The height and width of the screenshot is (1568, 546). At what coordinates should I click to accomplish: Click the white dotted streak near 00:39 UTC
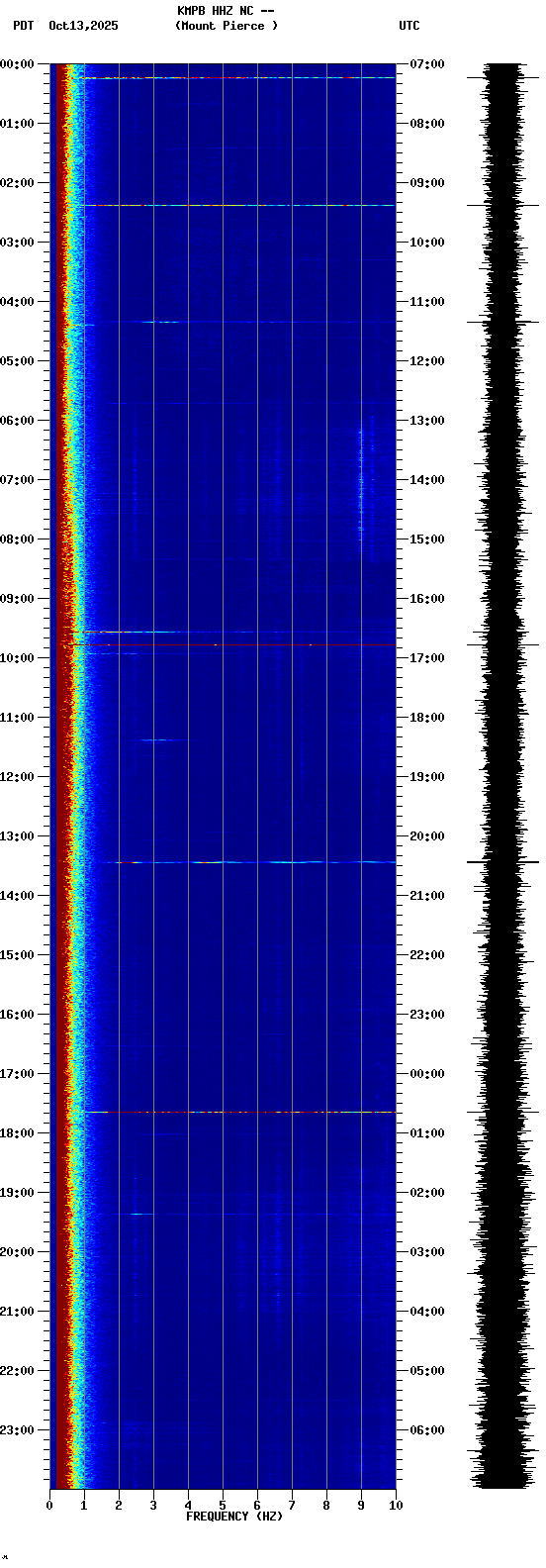tap(239, 1112)
